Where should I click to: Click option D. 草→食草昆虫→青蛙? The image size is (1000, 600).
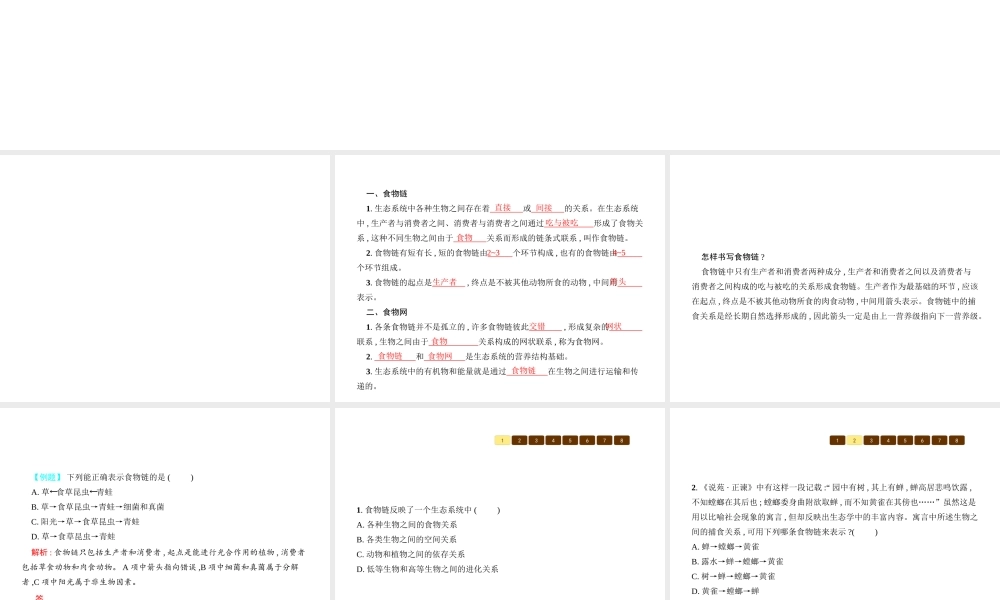pos(73,536)
